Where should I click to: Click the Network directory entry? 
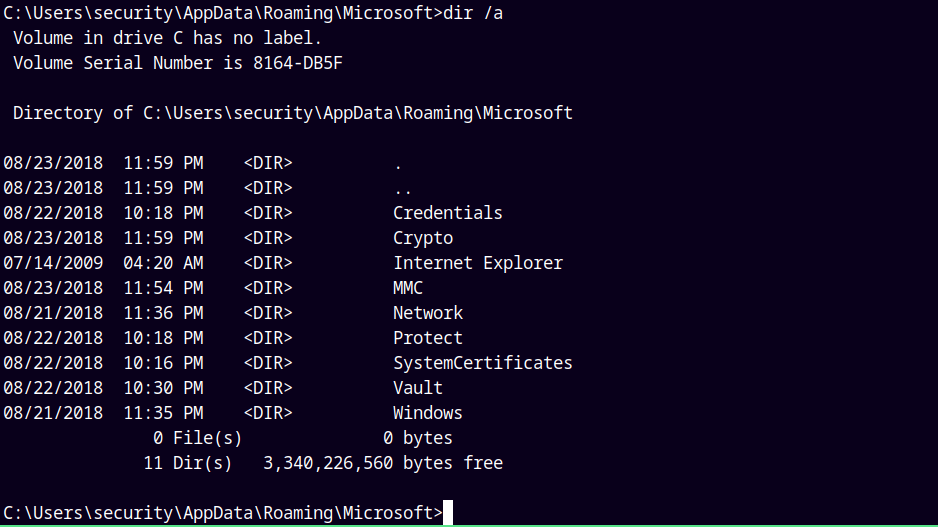tap(427, 313)
